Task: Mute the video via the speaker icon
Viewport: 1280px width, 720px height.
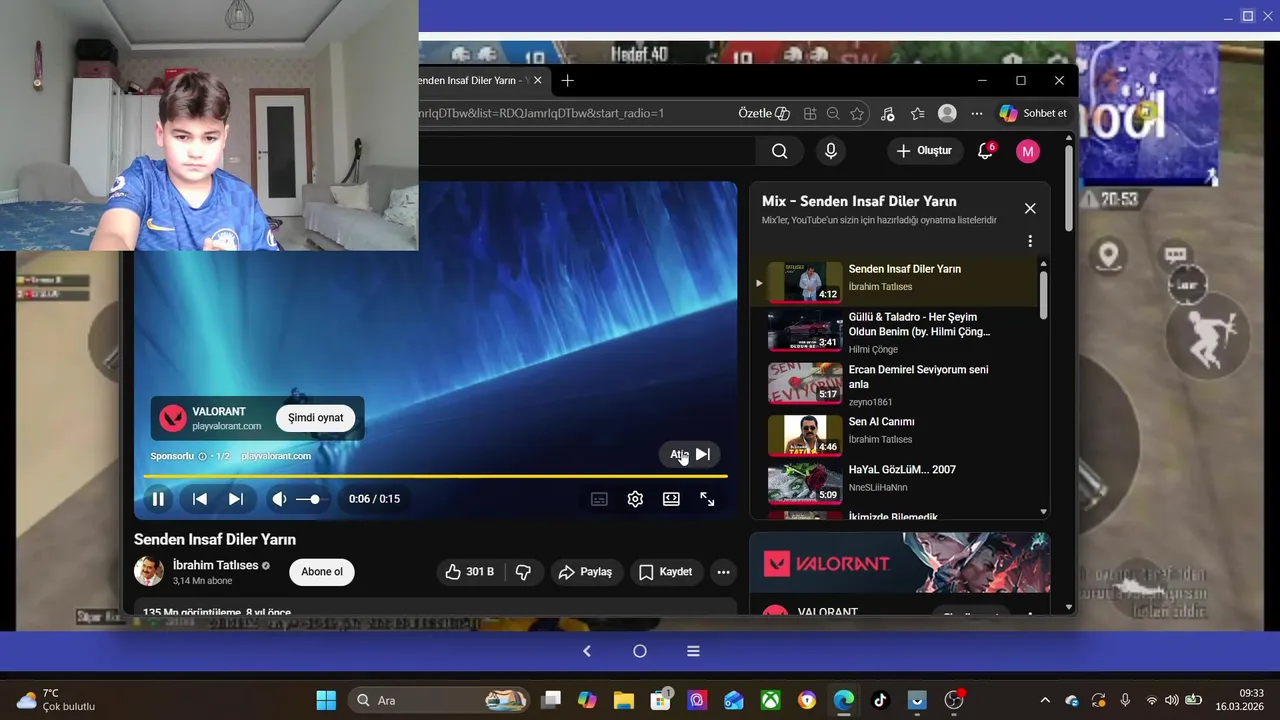Action: coord(279,499)
